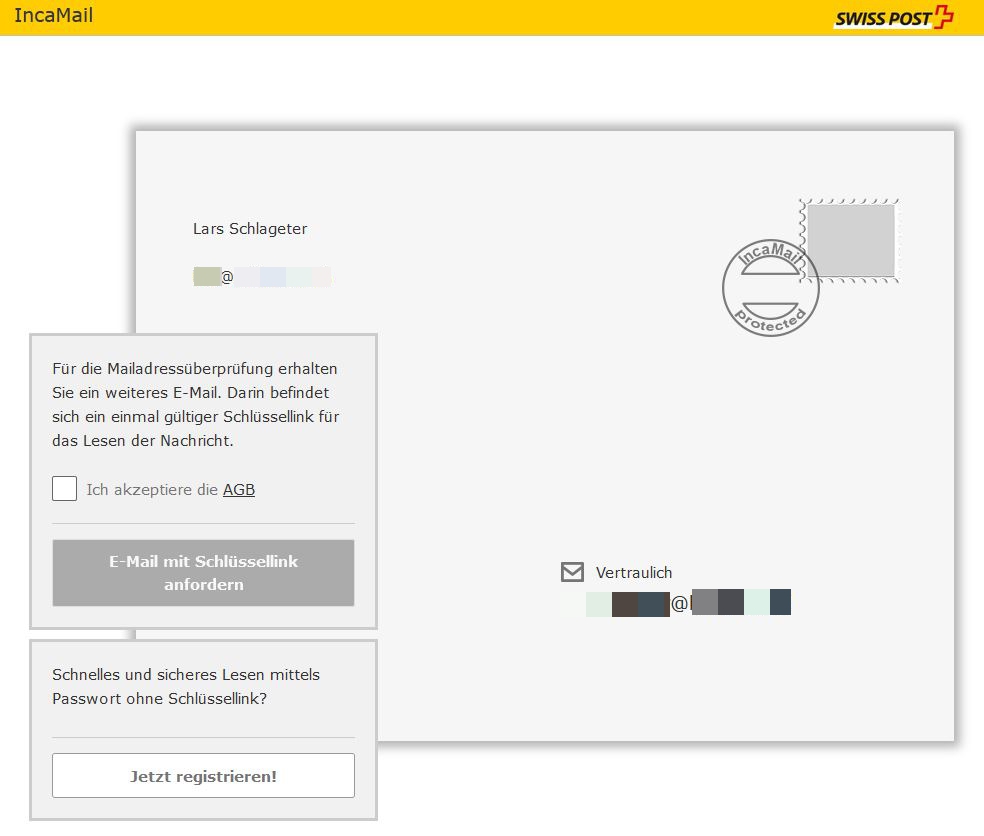The height and width of the screenshot is (836, 984).
Task: Click the IncaMail protected postmark stamp
Action: [769, 287]
